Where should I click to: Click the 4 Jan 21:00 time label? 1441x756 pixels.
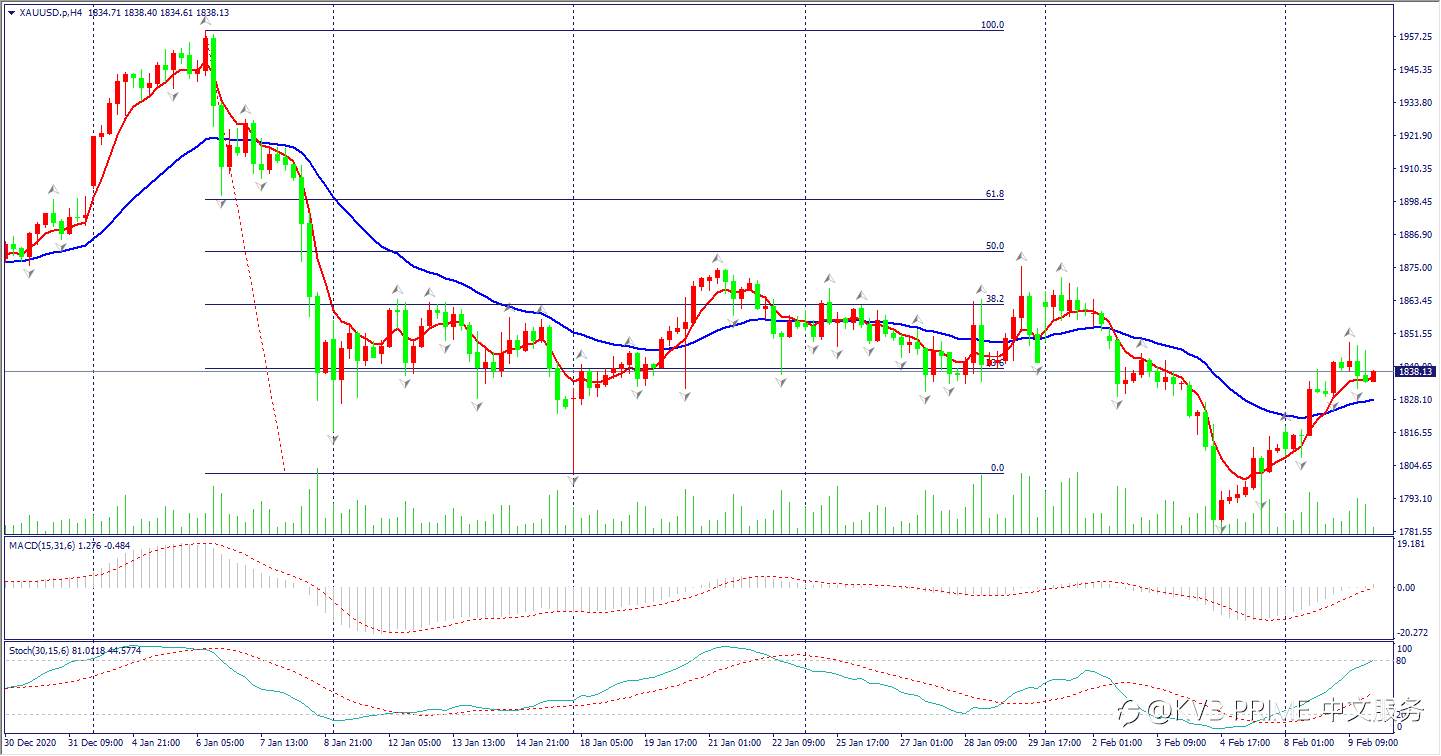click(154, 744)
